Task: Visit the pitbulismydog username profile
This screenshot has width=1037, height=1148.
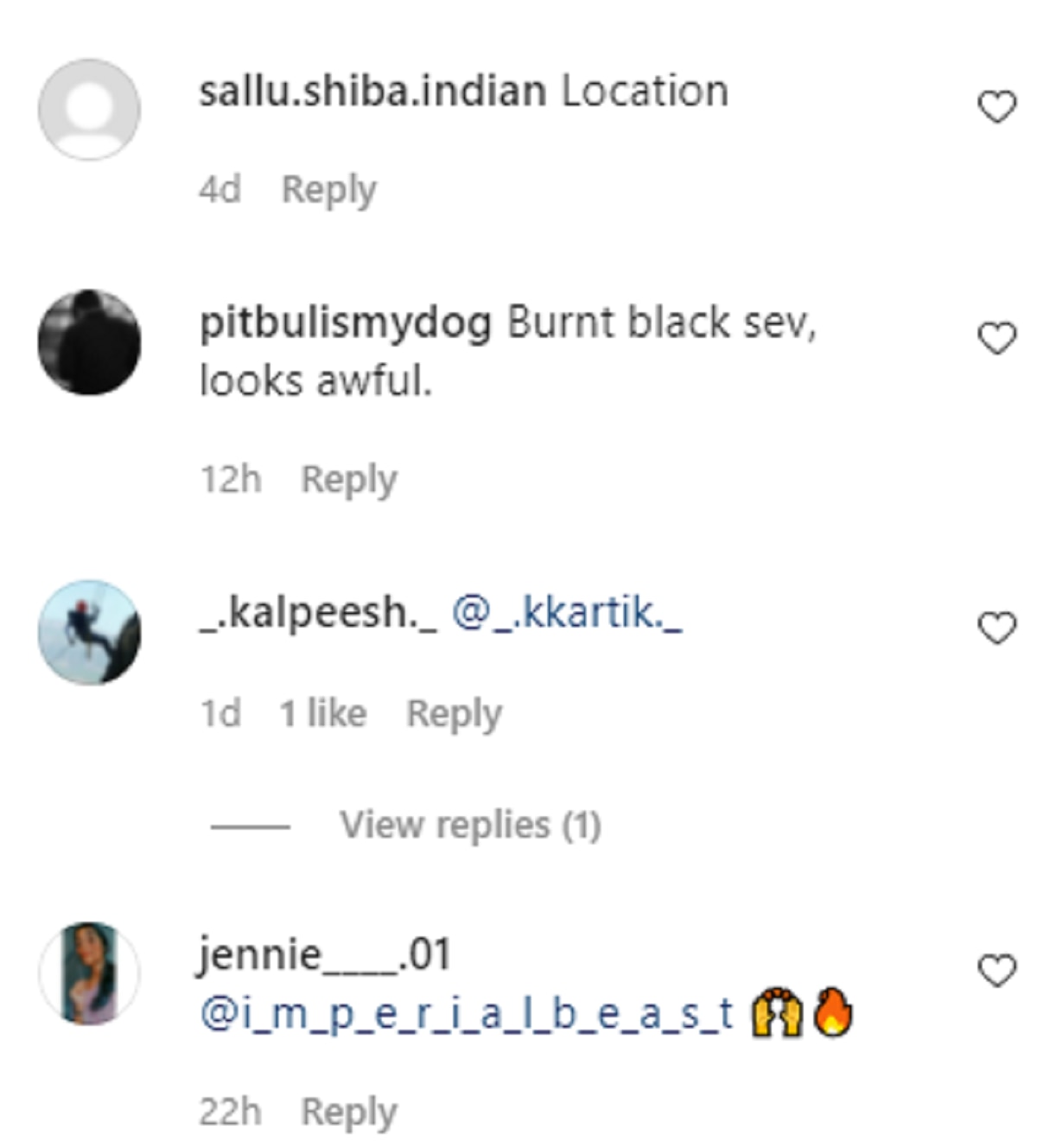Action: [346, 324]
